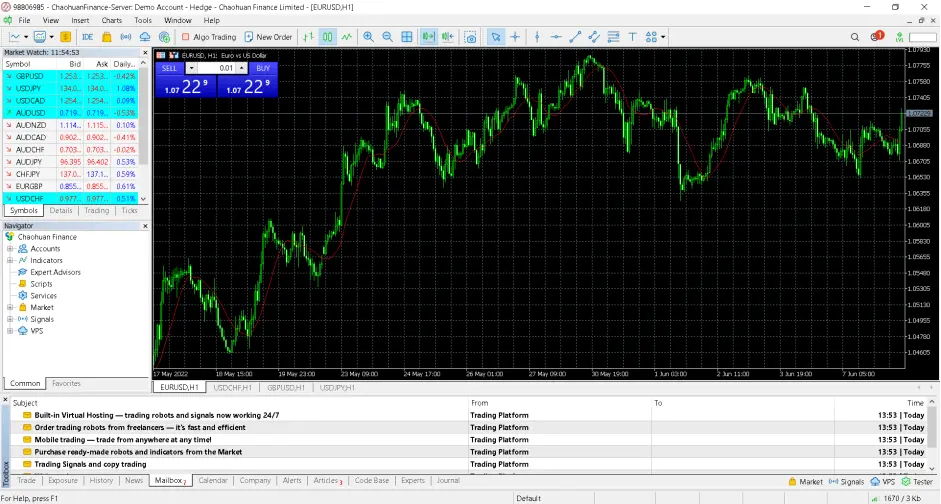Select Expert Advisors in Navigator

tap(55, 272)
